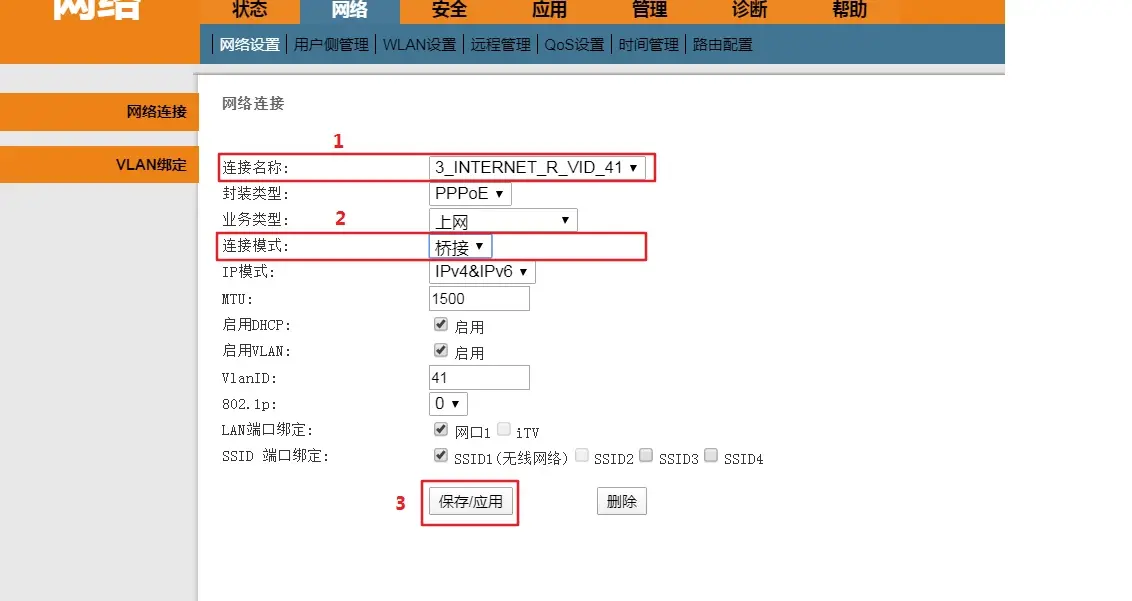Uncheck the SSID1(无线网络) binding checkbox
Image resolution: width=1132 pixels, height=601 pixels.
tap(441, 456)
